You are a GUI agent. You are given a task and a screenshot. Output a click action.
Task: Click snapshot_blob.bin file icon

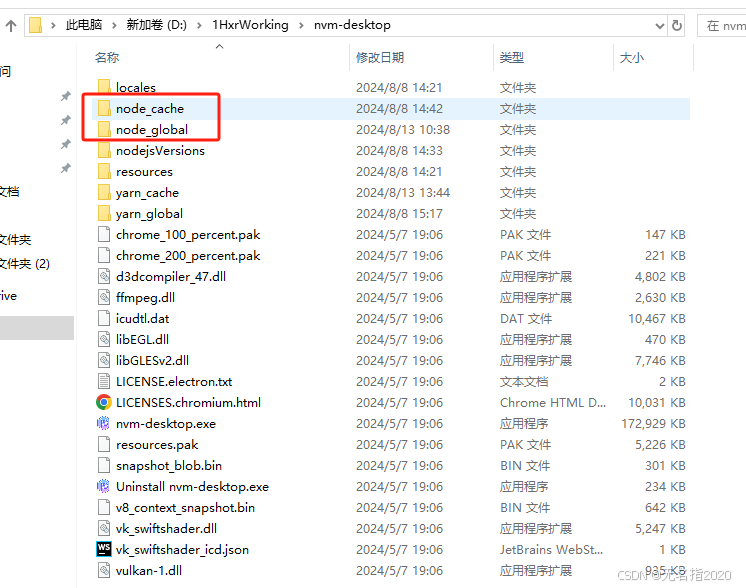[104, 465]
